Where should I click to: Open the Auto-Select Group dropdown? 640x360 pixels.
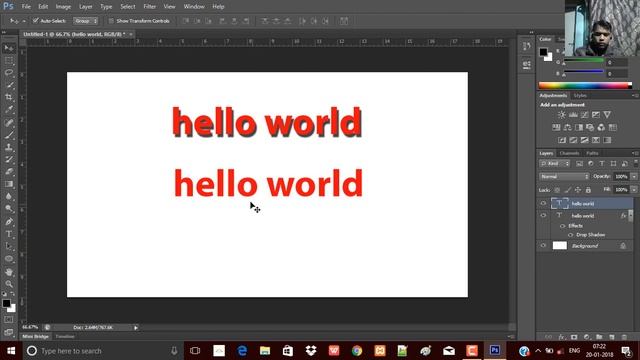coord(85,20)
